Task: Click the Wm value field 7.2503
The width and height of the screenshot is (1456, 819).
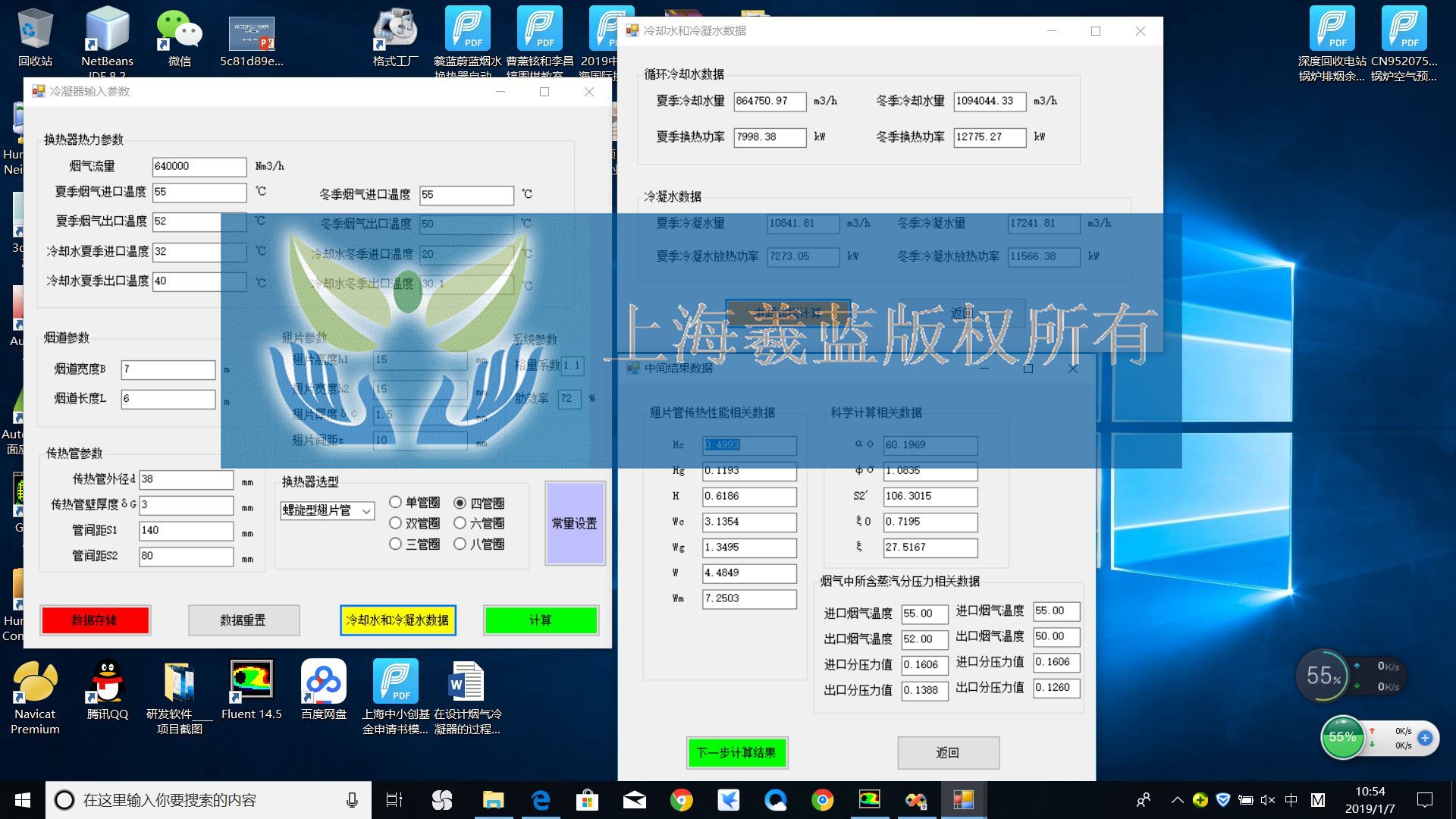Action: pyautogui.click(x=749, y=598)
